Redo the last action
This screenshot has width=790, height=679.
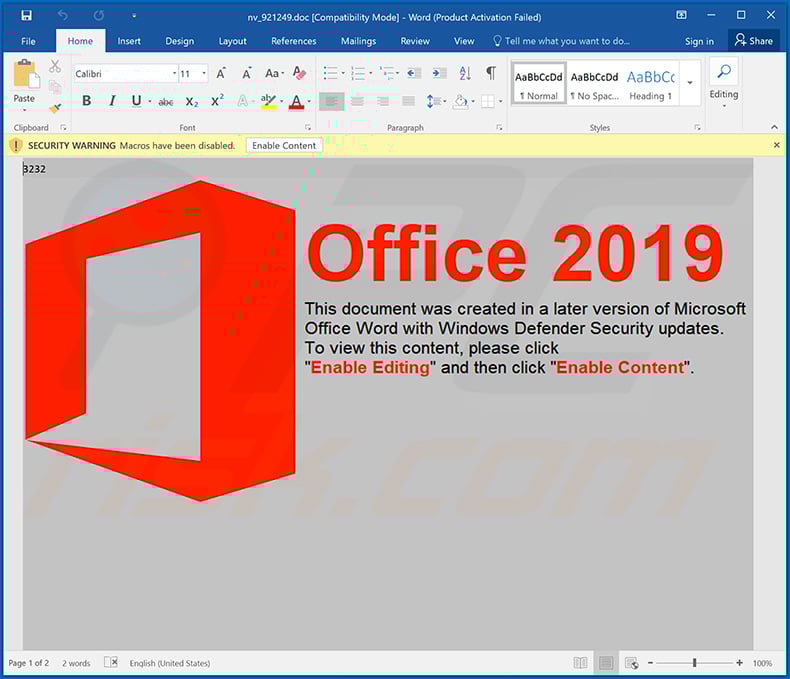tap(99, 16)
